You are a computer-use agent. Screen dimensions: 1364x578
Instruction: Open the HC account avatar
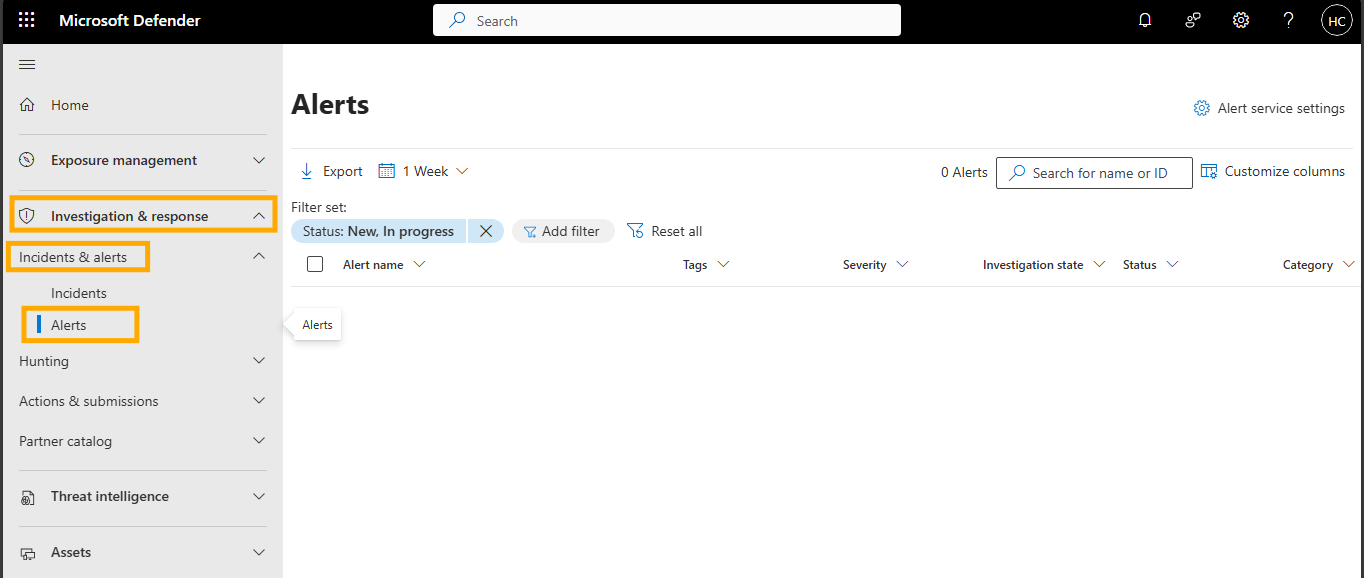pyautogui.click(x=1337, y=21)
